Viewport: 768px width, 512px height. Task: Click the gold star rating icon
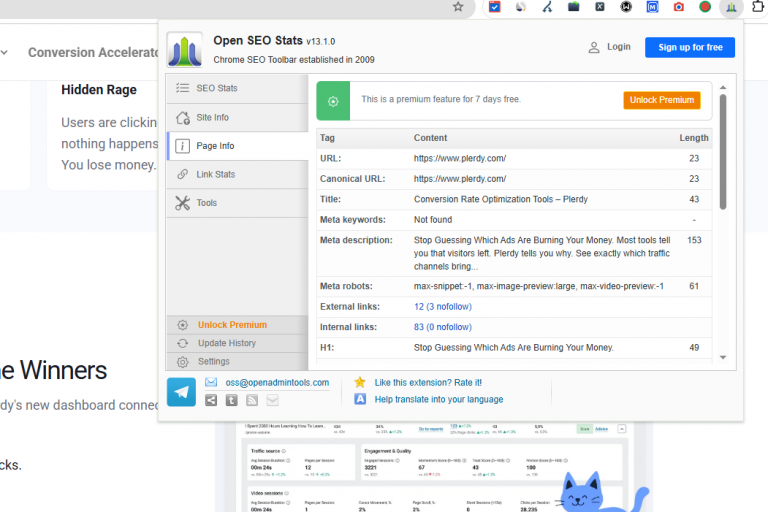click(x=360, y=382)
